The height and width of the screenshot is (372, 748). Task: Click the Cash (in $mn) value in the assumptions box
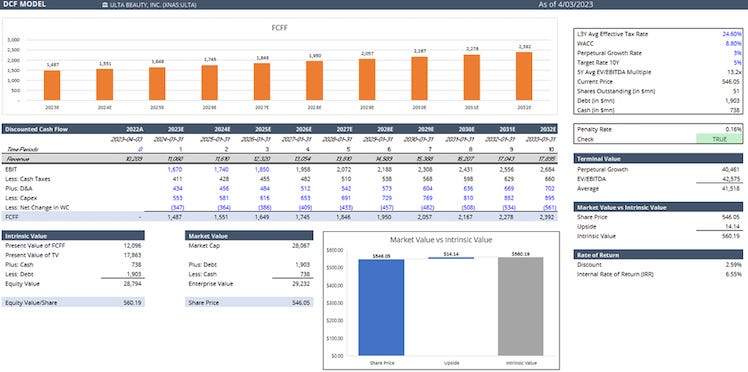coord(737,110)
